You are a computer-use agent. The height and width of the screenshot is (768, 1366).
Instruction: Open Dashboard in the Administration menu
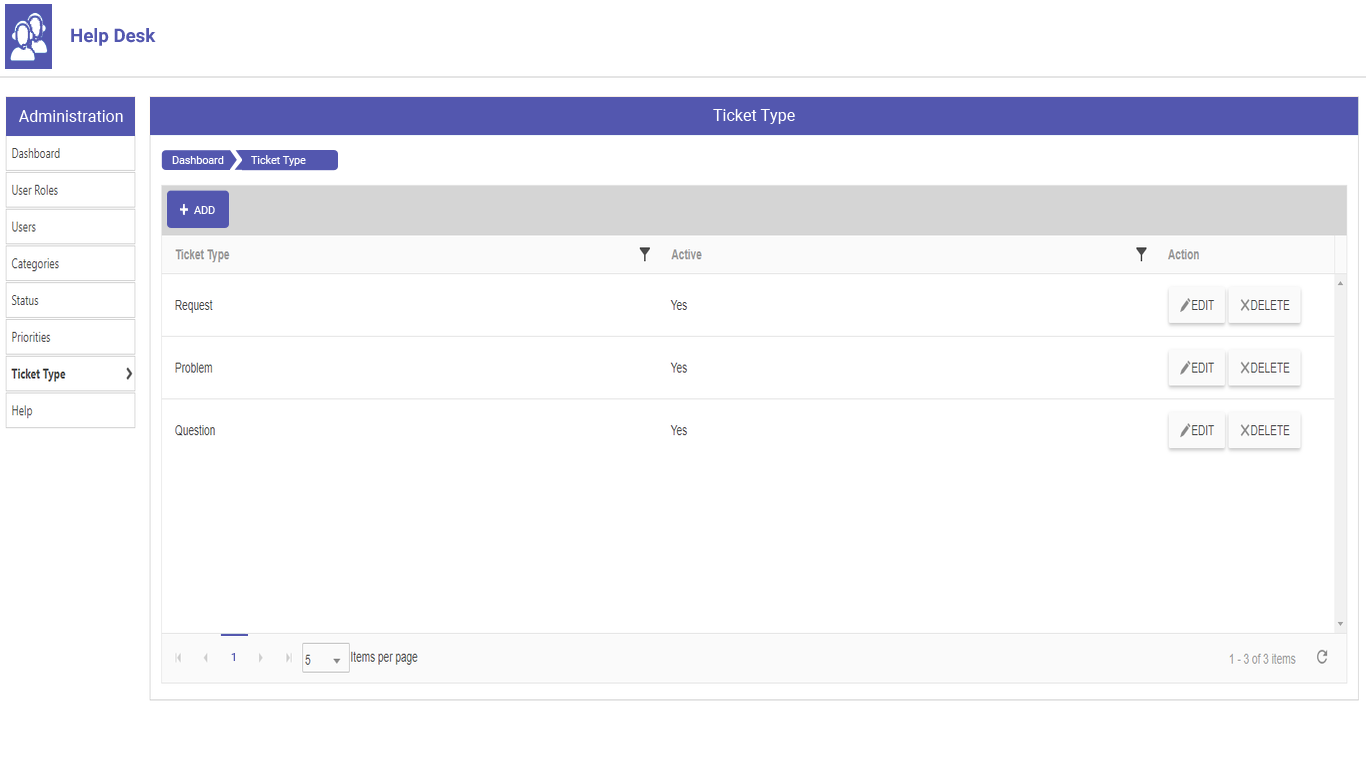(70, 154)
